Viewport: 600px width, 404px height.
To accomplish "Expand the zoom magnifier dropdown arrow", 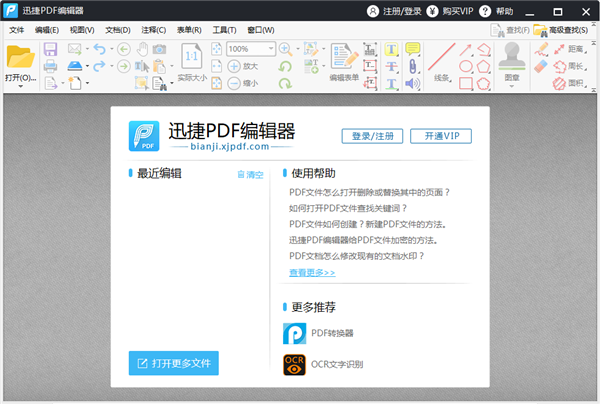I will 298,49.
